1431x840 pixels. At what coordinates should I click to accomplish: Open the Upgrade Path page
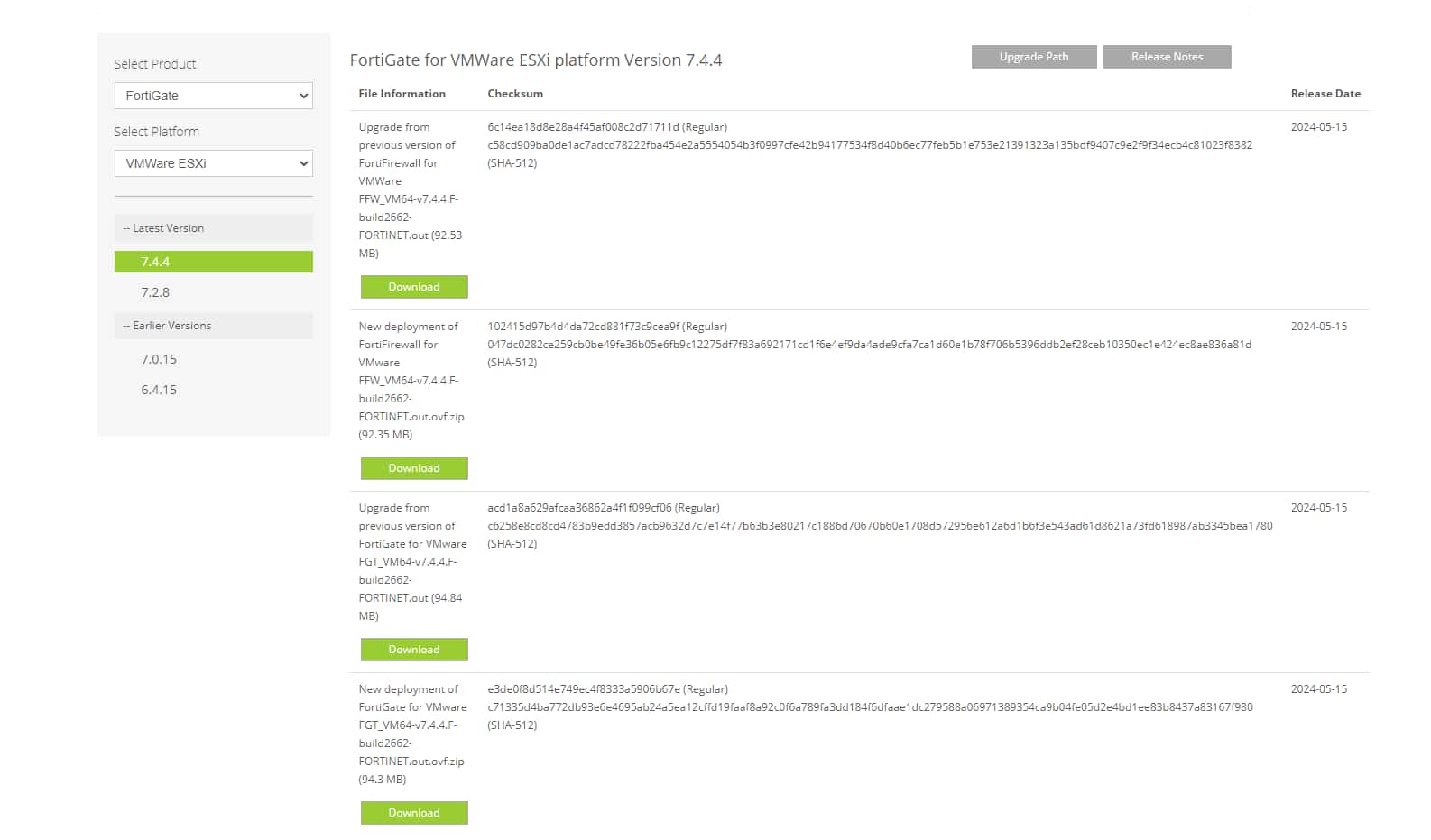(x=1033, y=57)
